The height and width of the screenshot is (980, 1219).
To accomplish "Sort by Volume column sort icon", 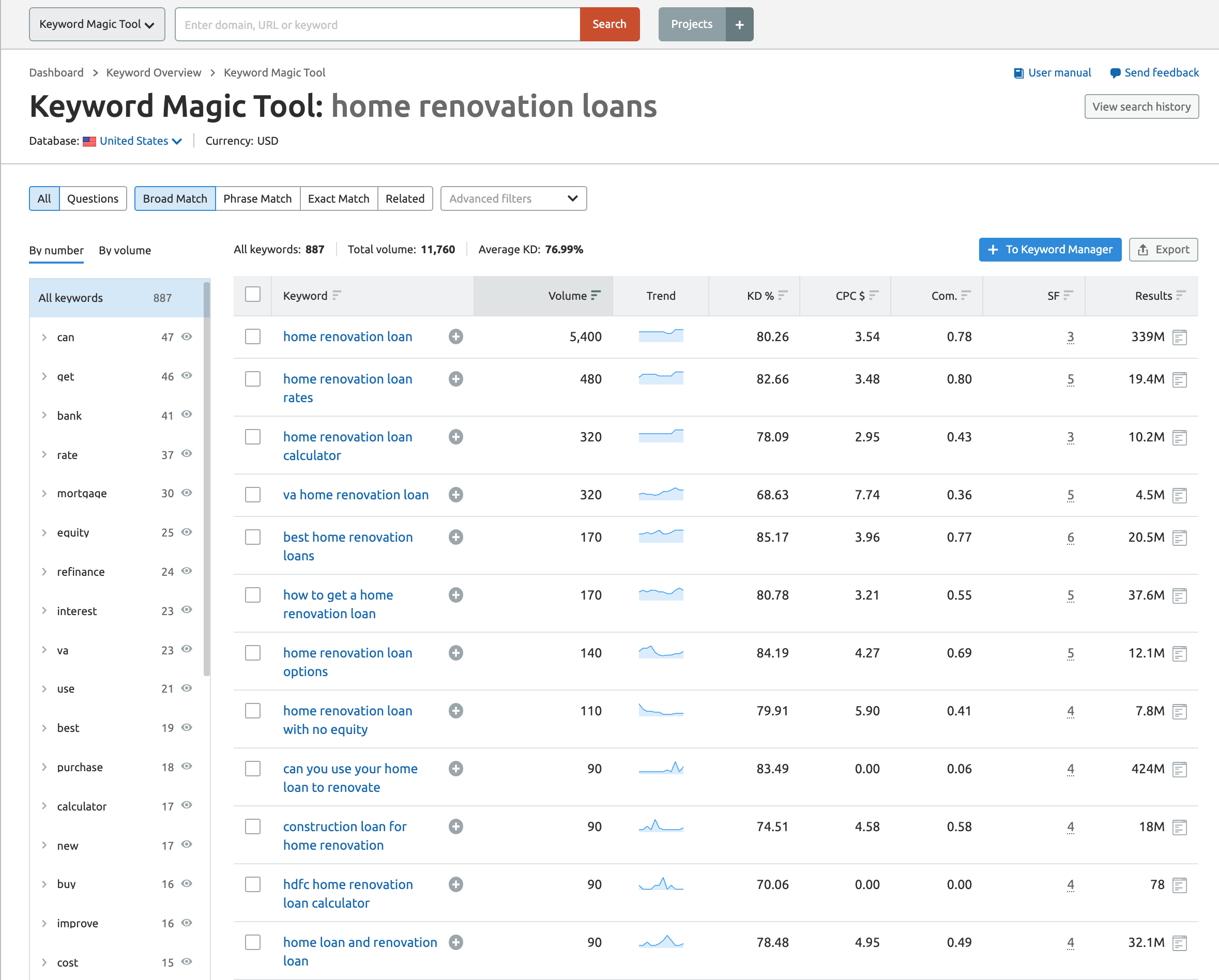I will coord(596,295).
